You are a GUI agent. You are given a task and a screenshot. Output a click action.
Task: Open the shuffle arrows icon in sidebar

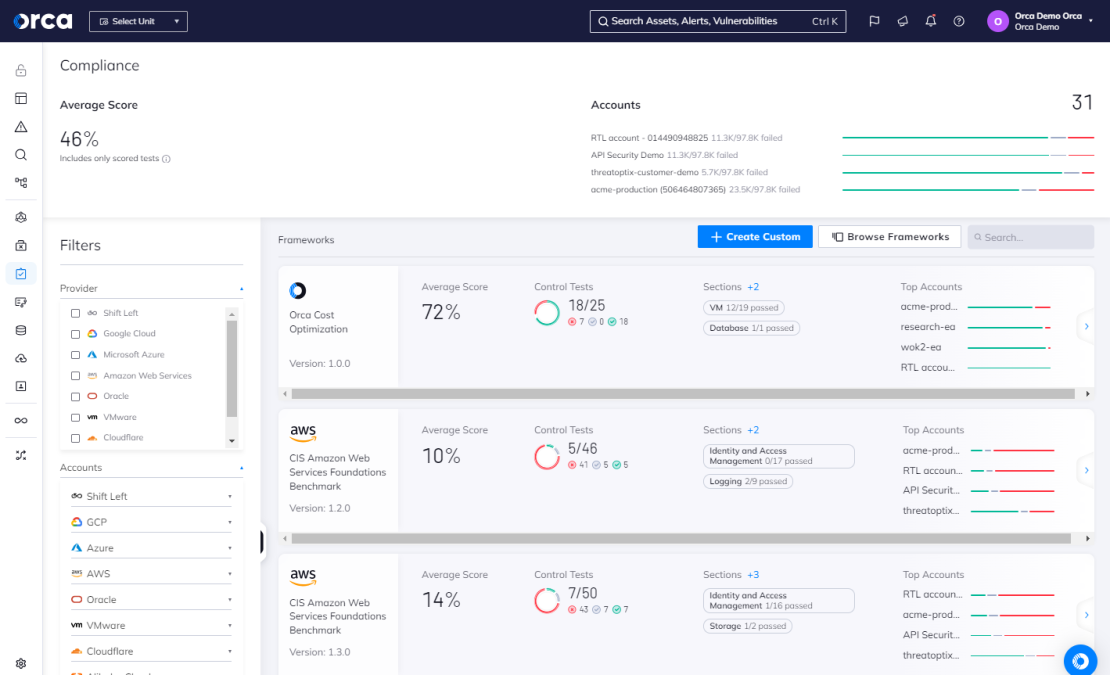click(21, 456)
